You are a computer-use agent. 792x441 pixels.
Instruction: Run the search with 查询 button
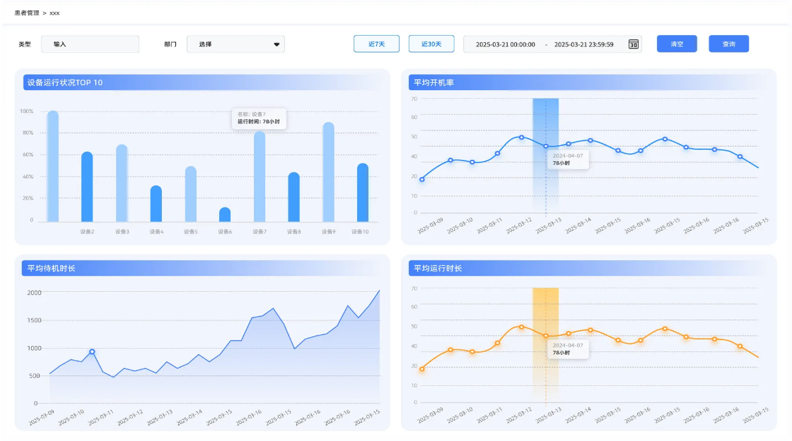(729, 44)
